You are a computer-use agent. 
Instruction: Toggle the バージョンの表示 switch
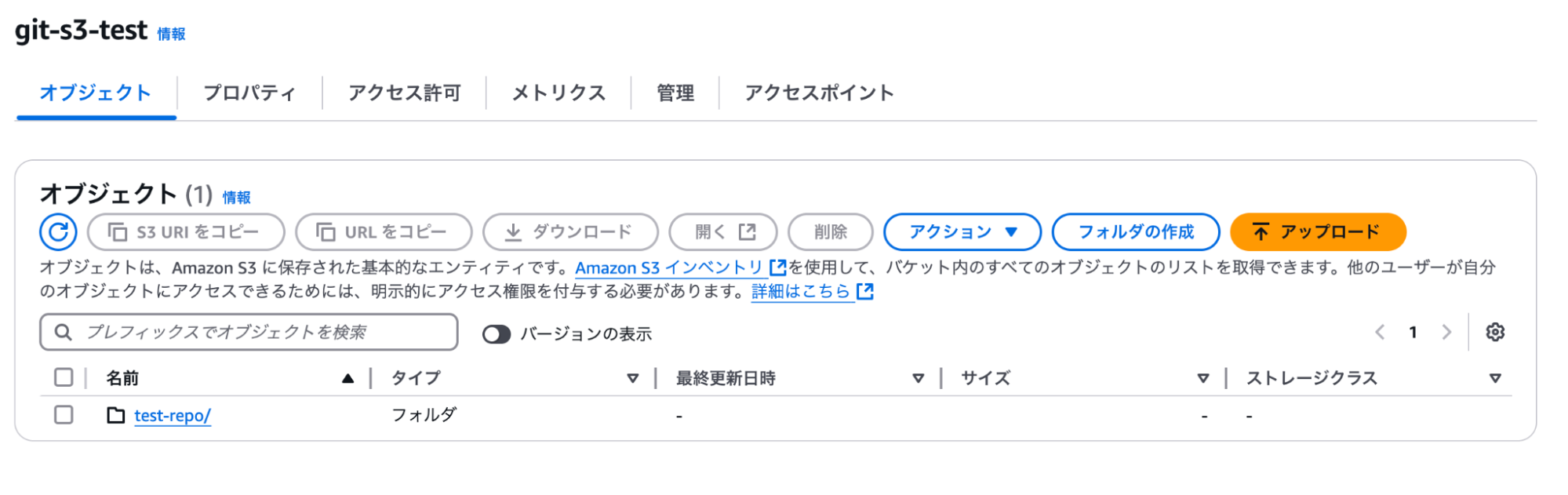coord(497,334)
